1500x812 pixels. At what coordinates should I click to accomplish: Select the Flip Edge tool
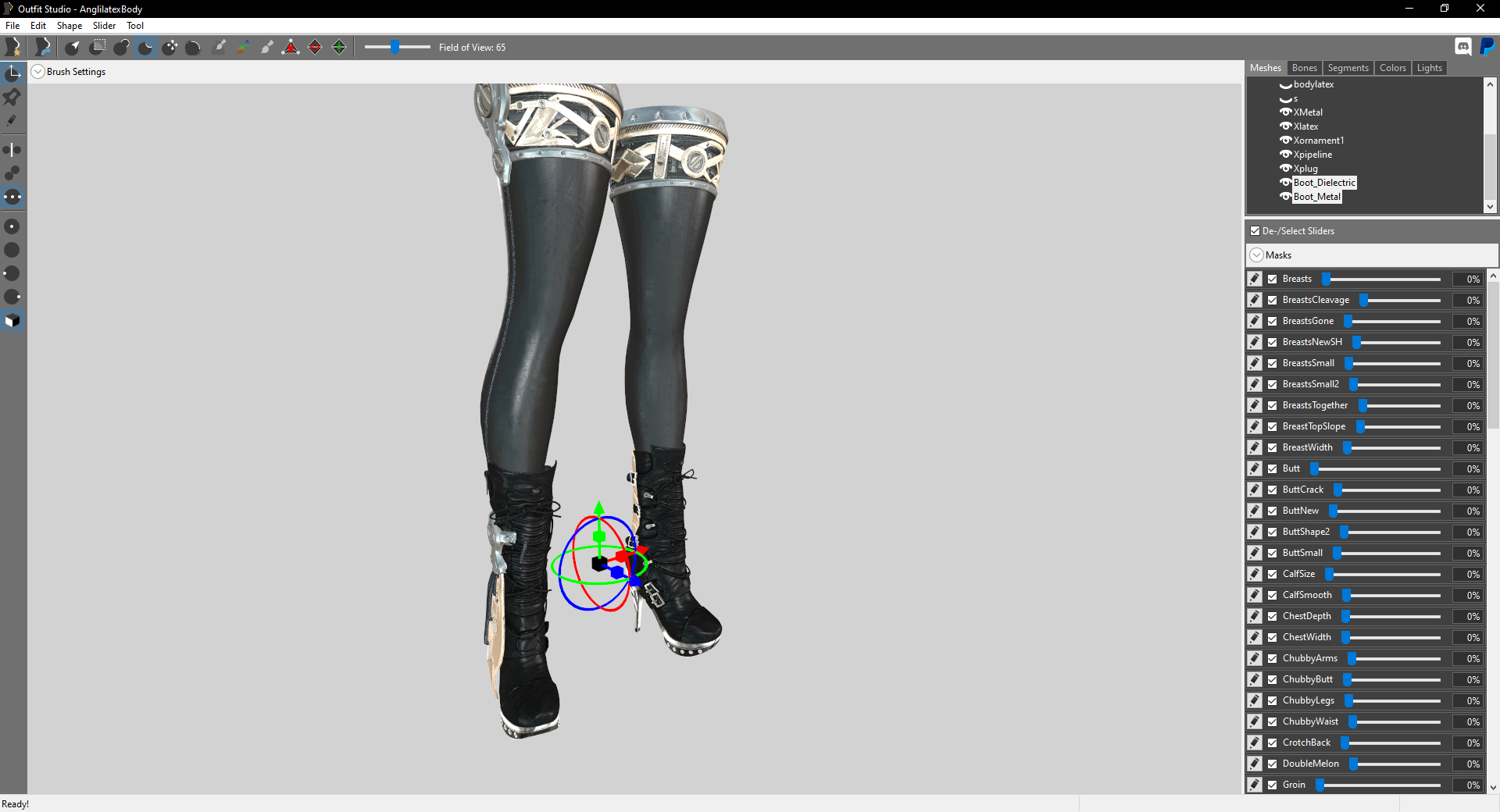315,48
